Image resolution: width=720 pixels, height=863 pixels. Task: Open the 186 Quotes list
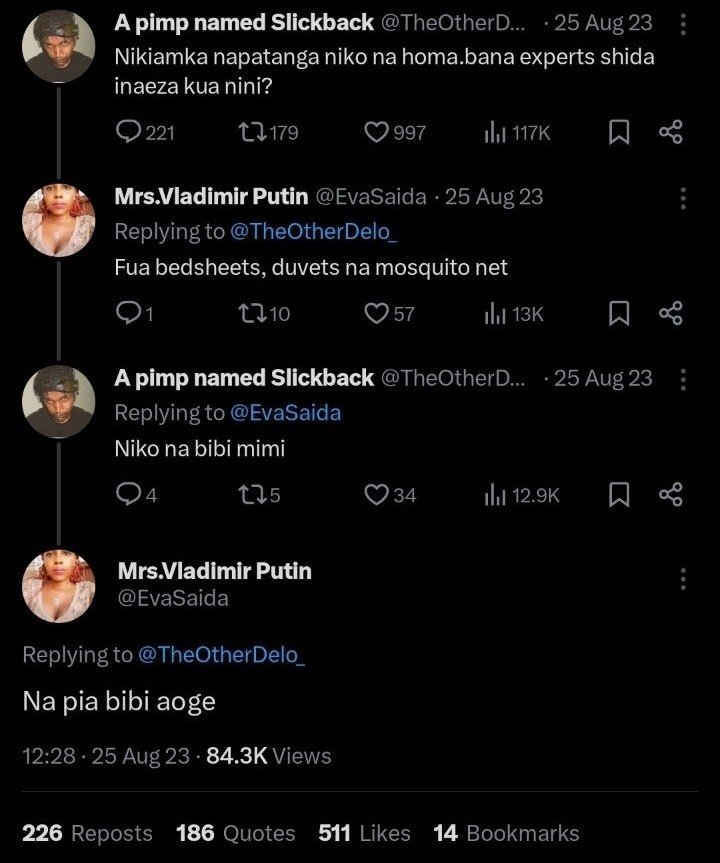236,833
